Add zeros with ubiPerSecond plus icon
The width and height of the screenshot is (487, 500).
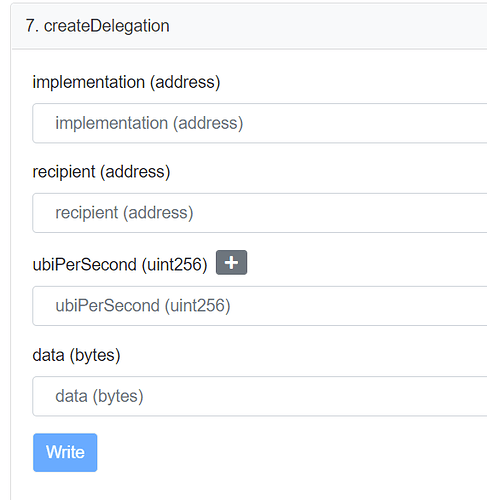[x=231, y=262]
